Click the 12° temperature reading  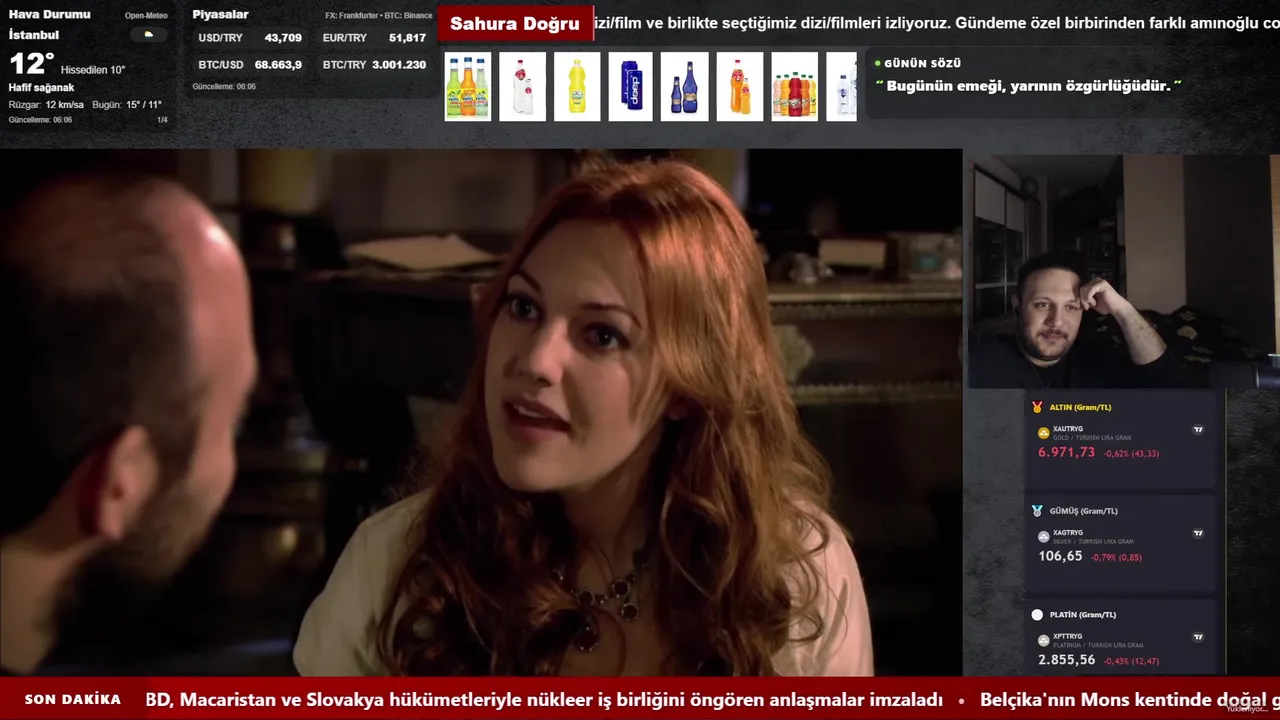(x=32, y=64)
